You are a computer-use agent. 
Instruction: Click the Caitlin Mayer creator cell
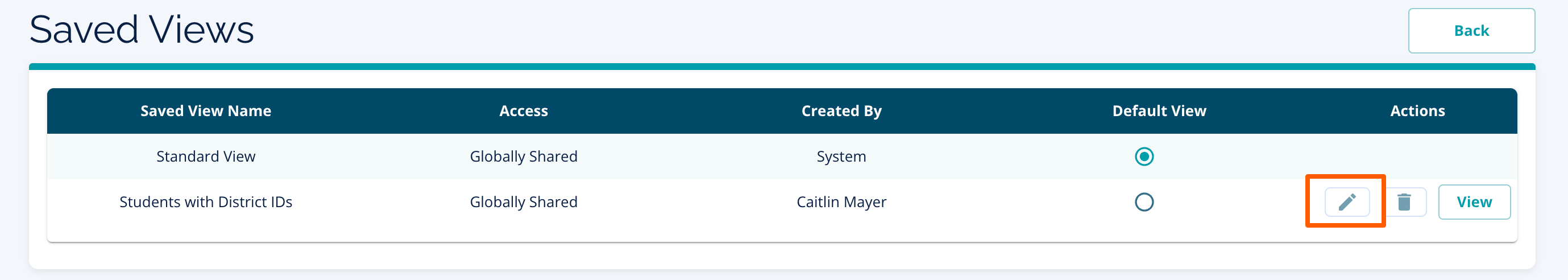pyautogui.click(x=841, y=202)
